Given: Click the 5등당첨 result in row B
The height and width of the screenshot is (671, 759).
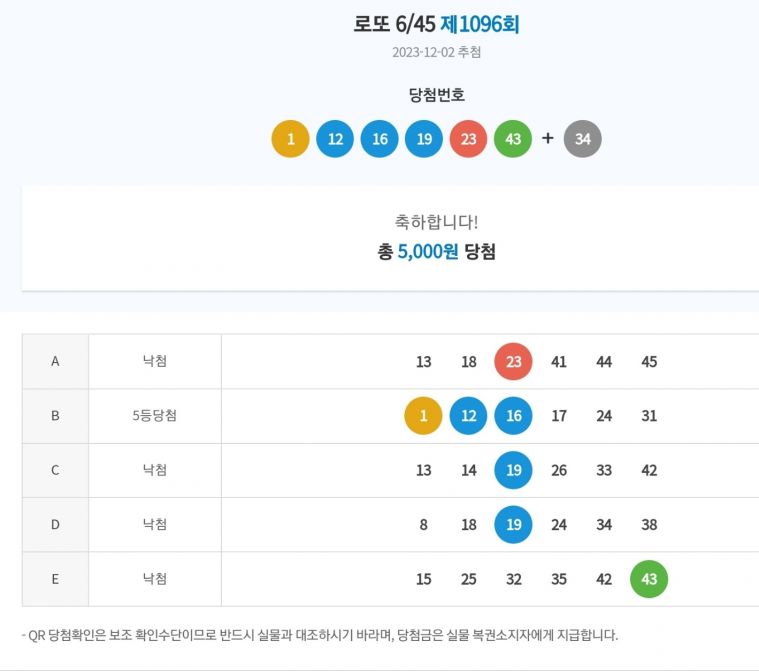Looking at the screenshot, I should click(154, 415).
